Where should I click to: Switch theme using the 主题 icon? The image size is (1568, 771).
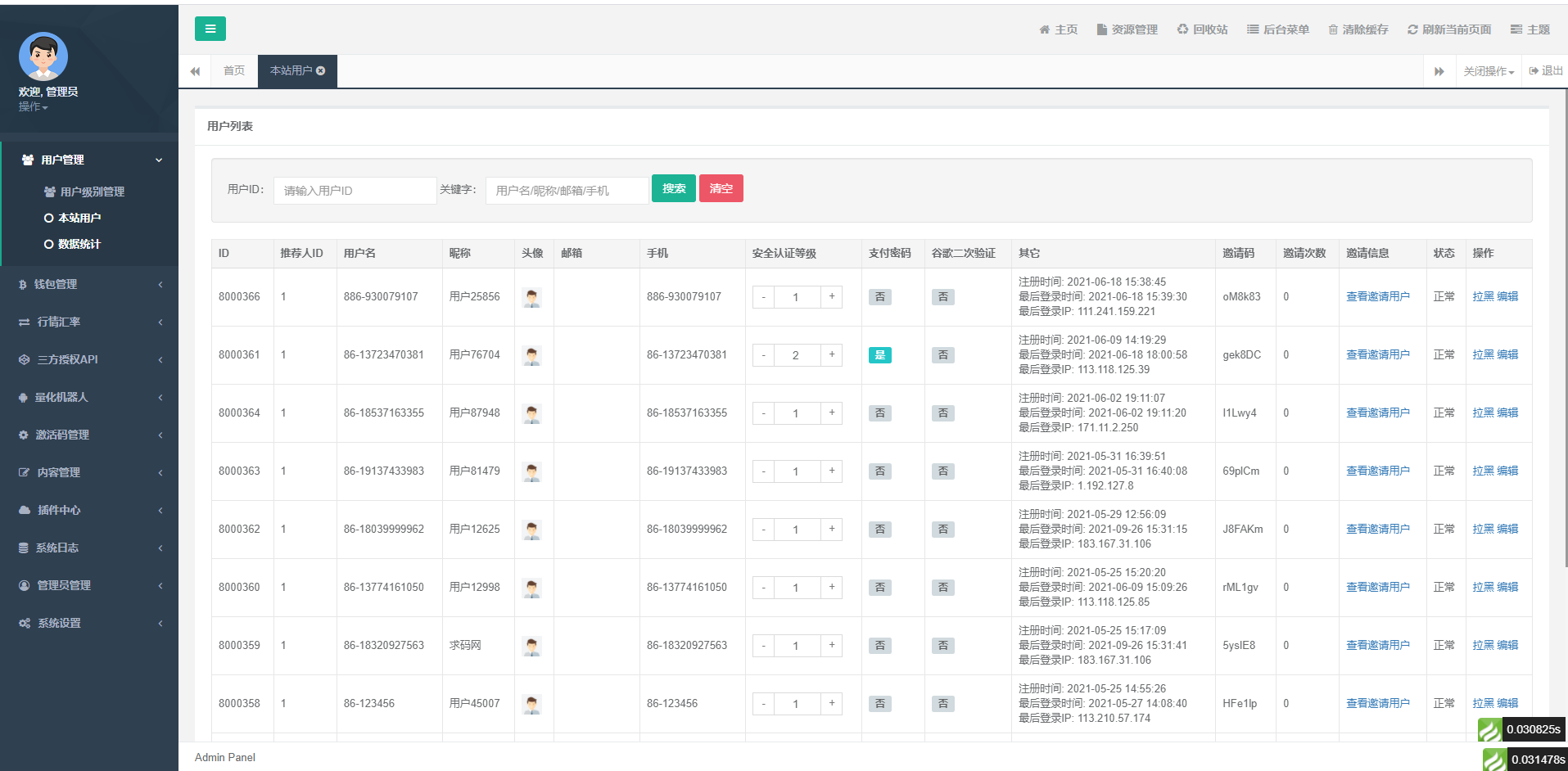coord(1530,29)
